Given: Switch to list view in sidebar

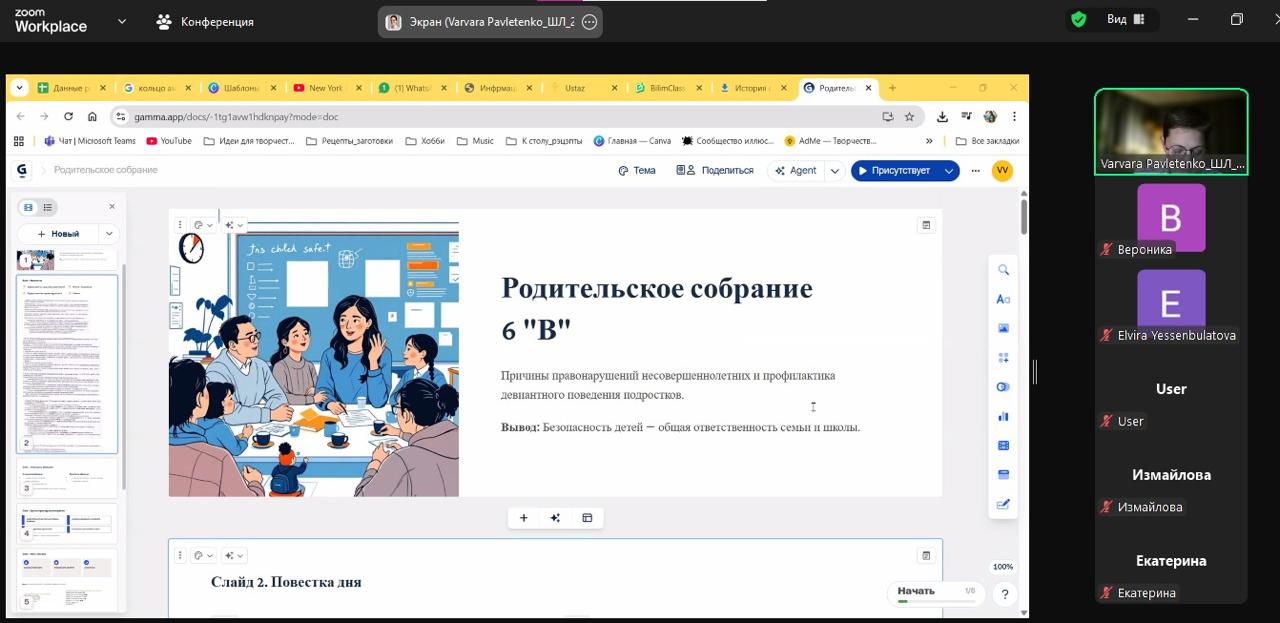Looking at the screenshot, I should coord(47,207).
